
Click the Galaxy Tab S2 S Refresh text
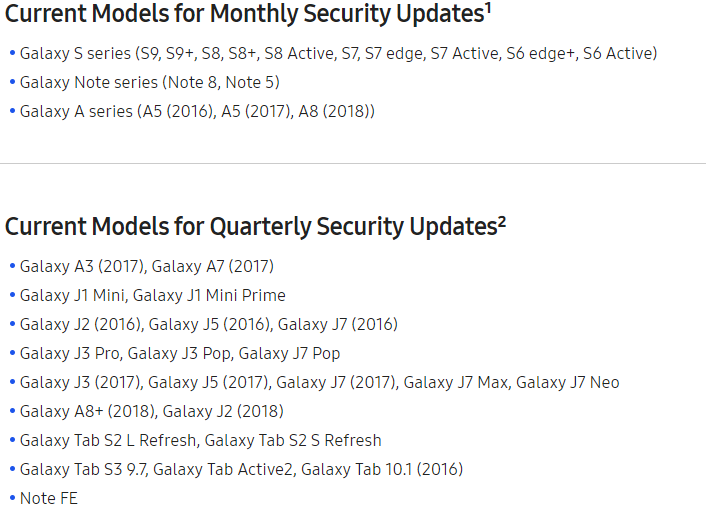304,440
